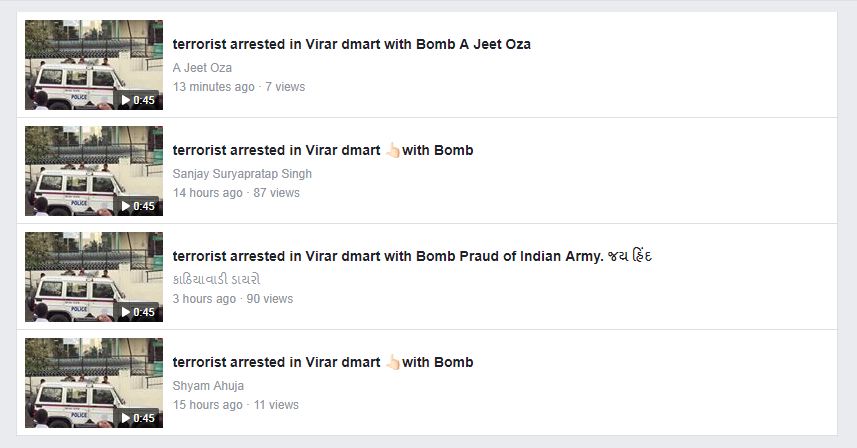Play the Shyam Ahuja video thumbnail
857x448 pixels.
[x=94, y=383]
